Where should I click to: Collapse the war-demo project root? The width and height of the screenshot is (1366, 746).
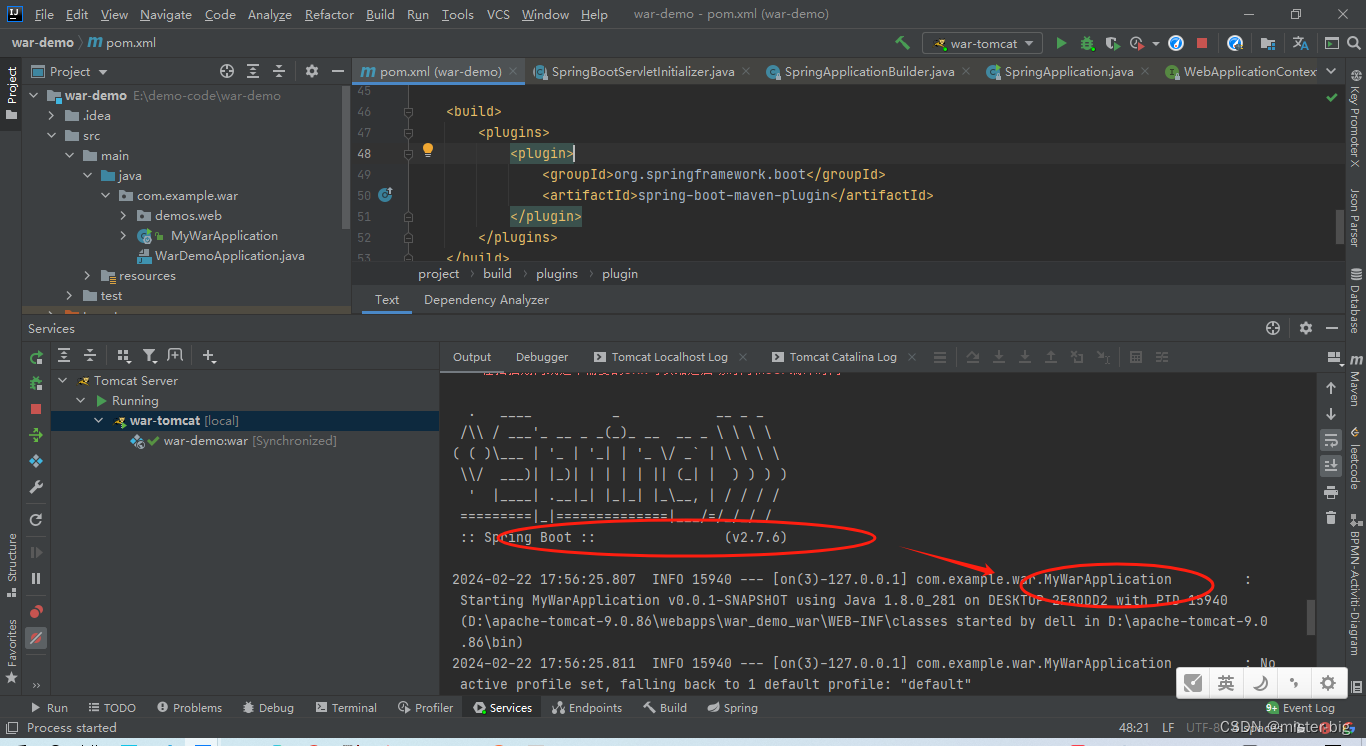coord(33,95)
